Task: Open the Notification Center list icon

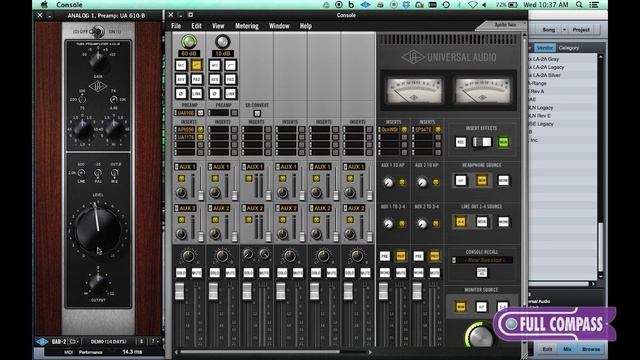Action: [x=595, y=4]
